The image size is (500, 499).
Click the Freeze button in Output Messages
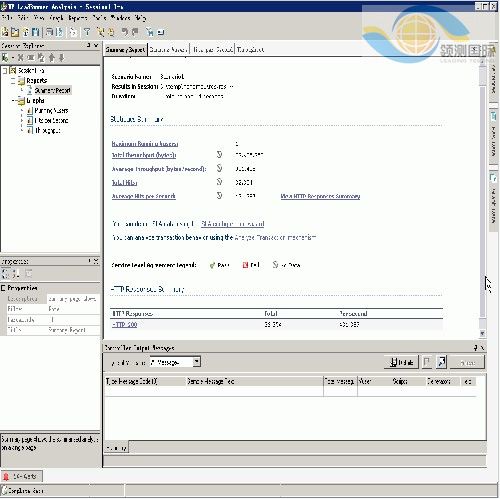click(467, 362)
